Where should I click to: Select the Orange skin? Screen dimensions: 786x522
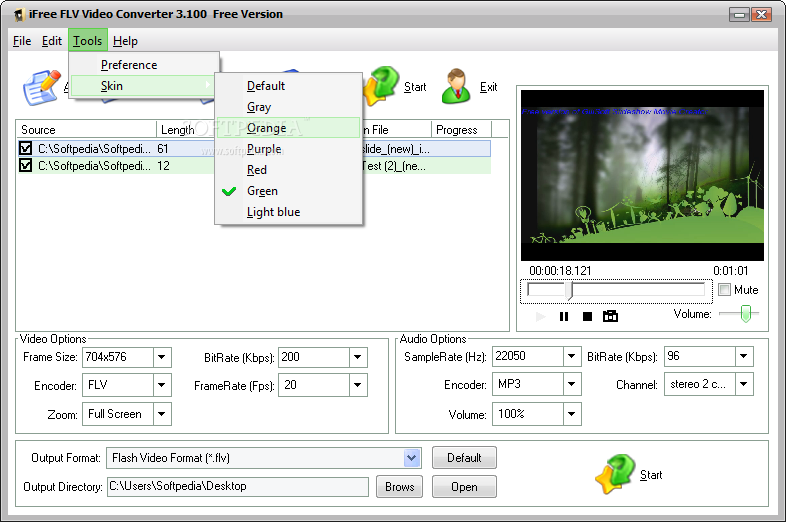[288, 128]
